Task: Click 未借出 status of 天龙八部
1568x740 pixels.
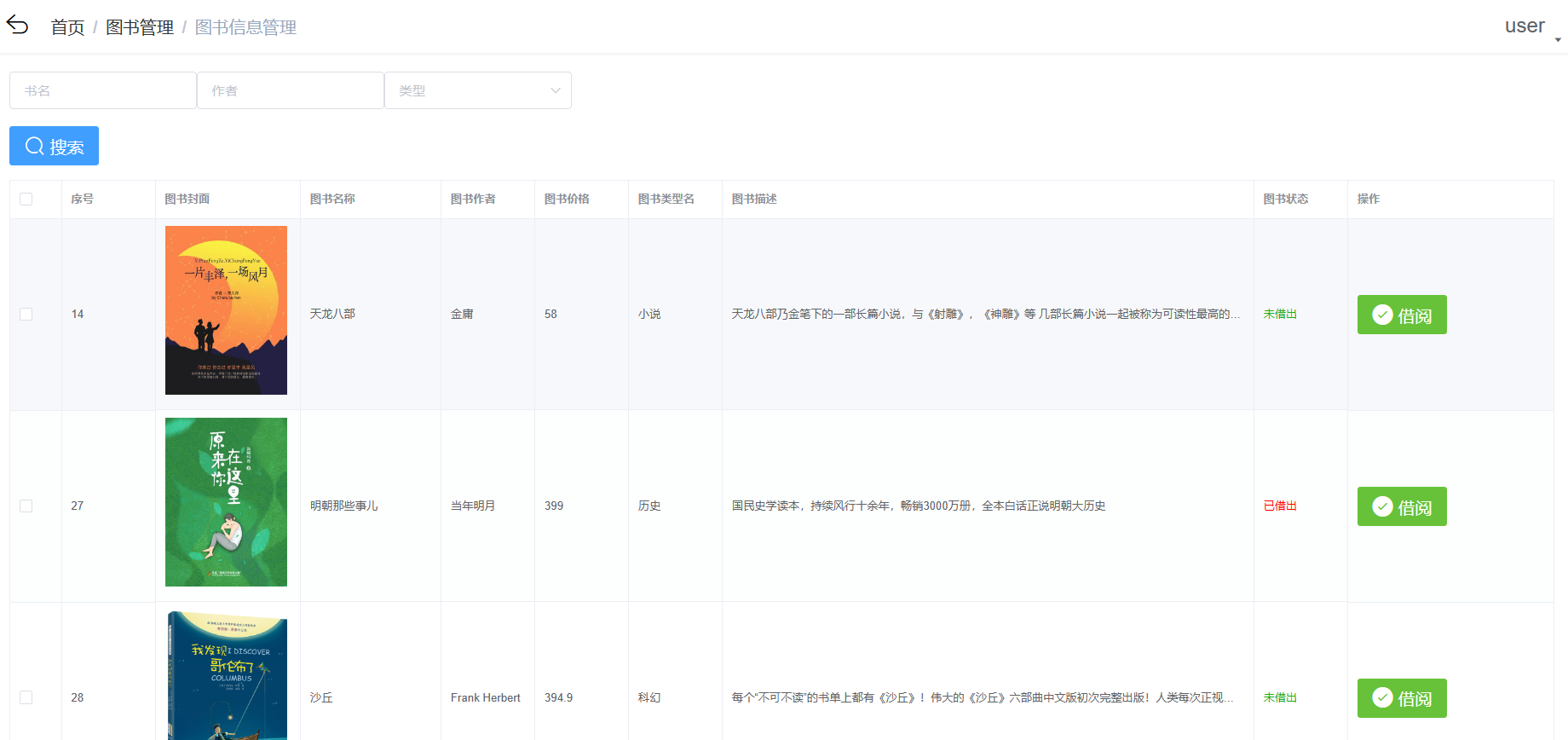Action: (x=1280, y=314)
